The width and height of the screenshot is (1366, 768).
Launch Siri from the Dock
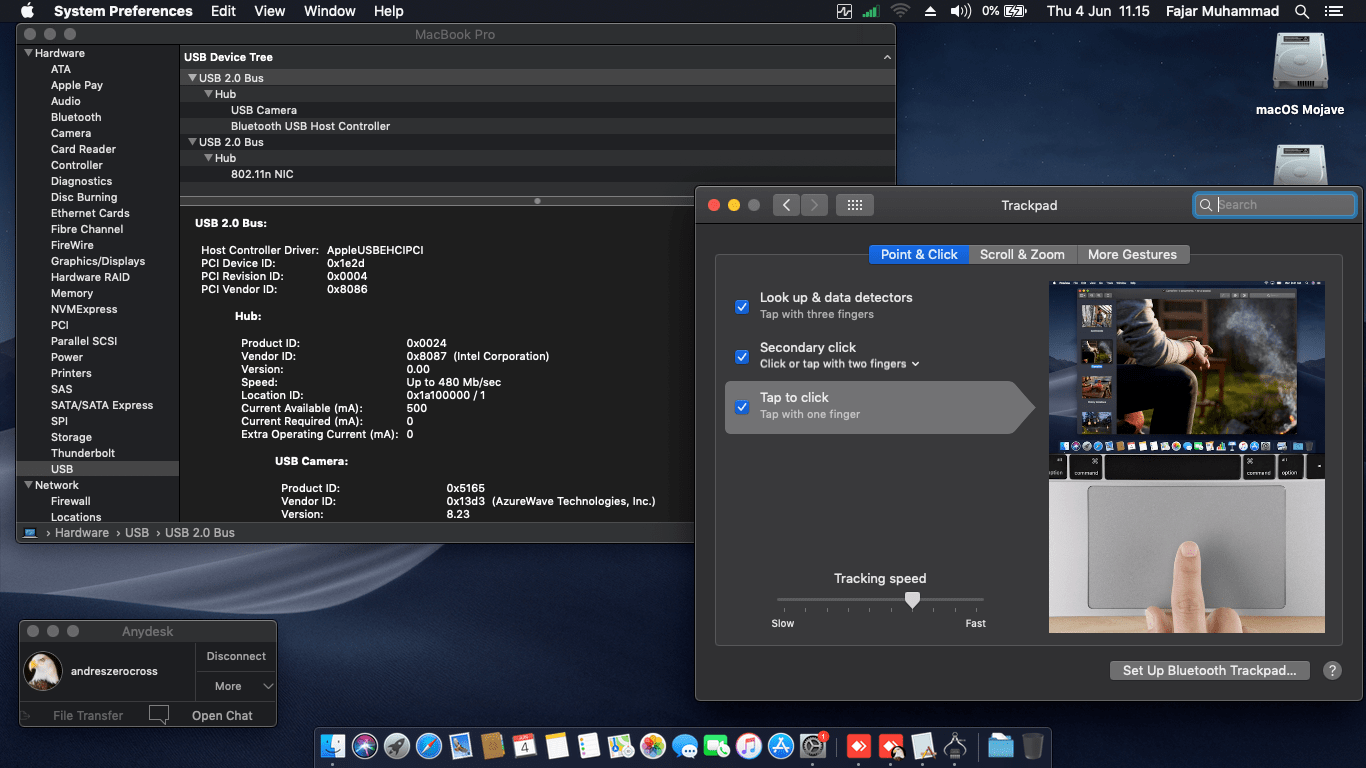(365, 746)
